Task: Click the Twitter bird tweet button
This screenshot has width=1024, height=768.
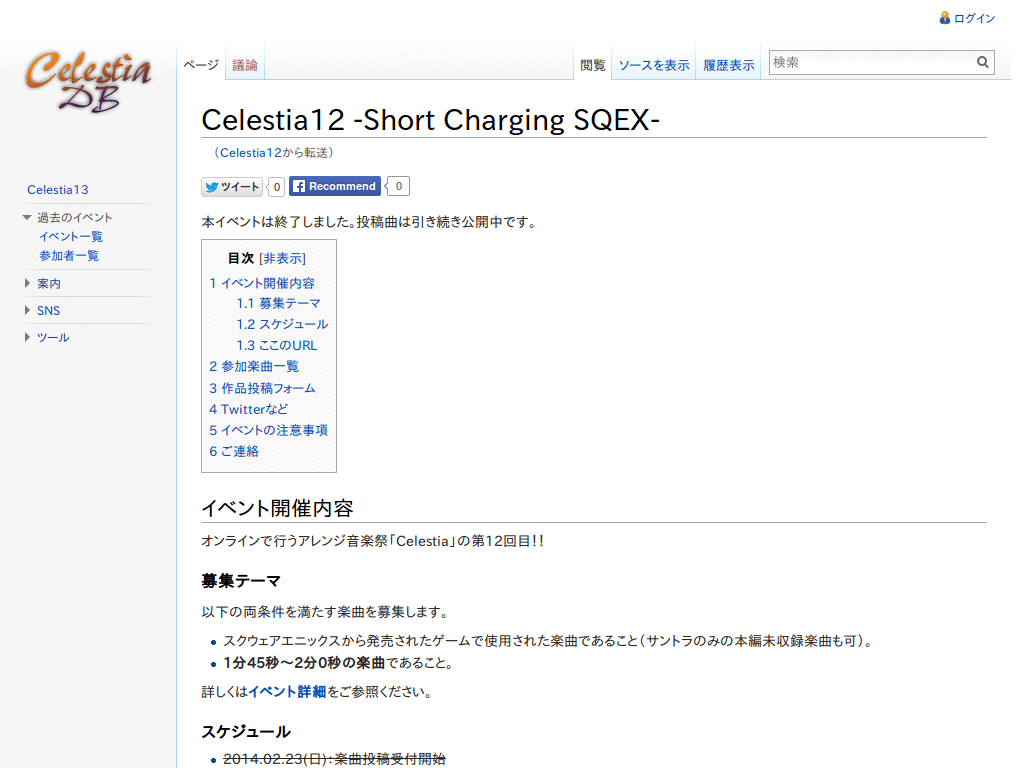Action: coord(232,187)
